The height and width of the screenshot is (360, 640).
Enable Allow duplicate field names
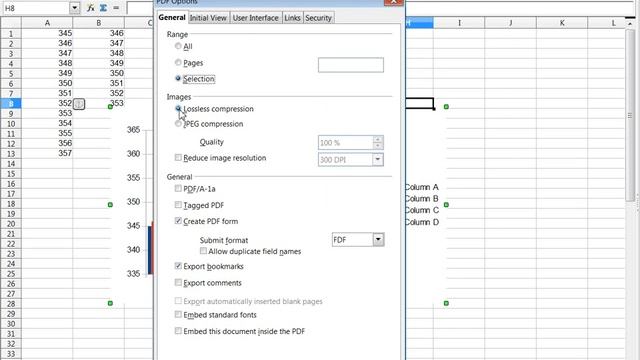pos(203,251)
